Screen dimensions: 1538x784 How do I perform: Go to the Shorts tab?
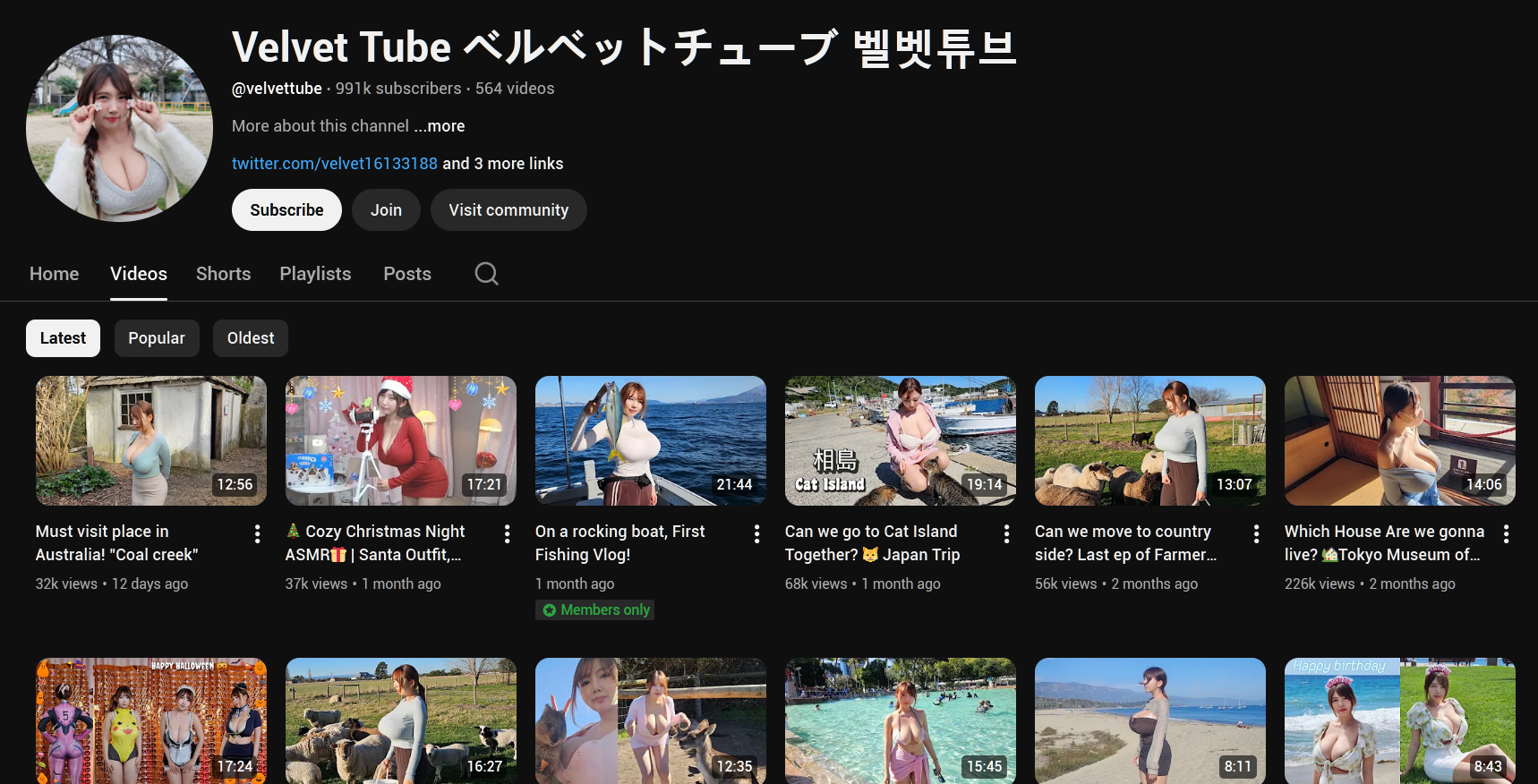coord(224,274)
